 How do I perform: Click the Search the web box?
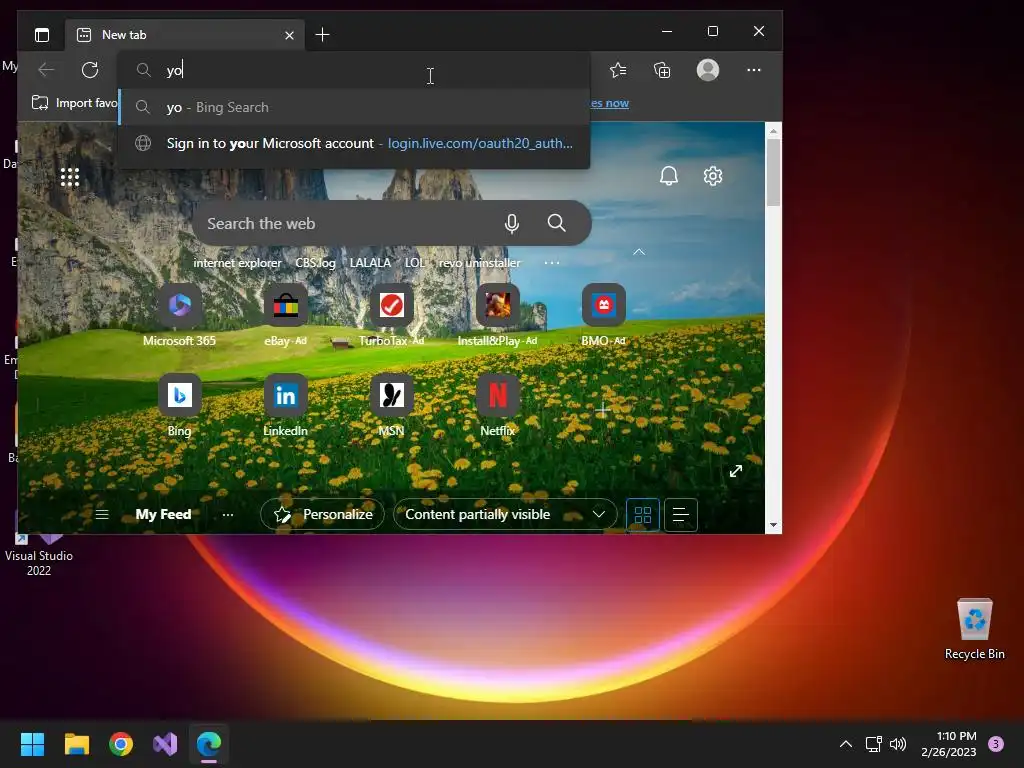tap(392, 223)
